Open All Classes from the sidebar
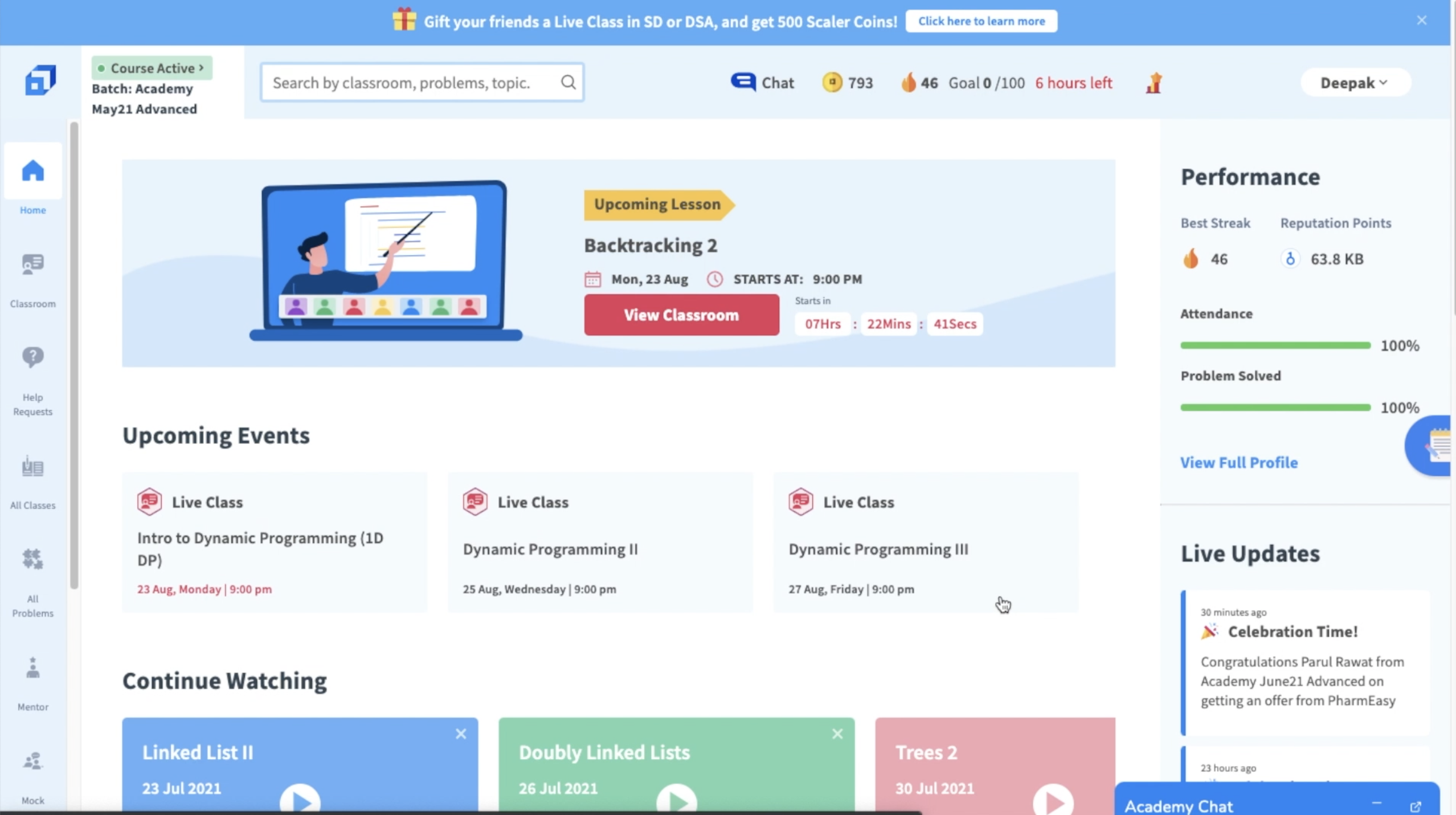 pyautogui.click(x=32, y=467)
